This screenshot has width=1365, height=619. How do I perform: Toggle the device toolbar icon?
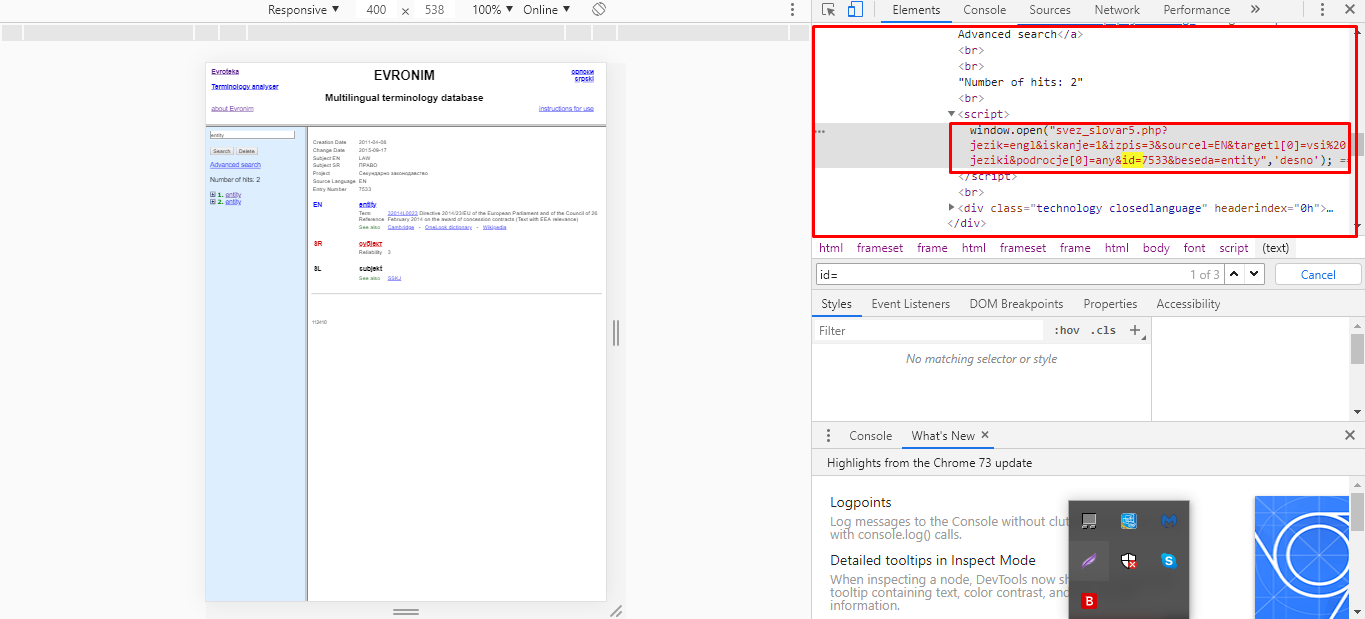(855, 10)
